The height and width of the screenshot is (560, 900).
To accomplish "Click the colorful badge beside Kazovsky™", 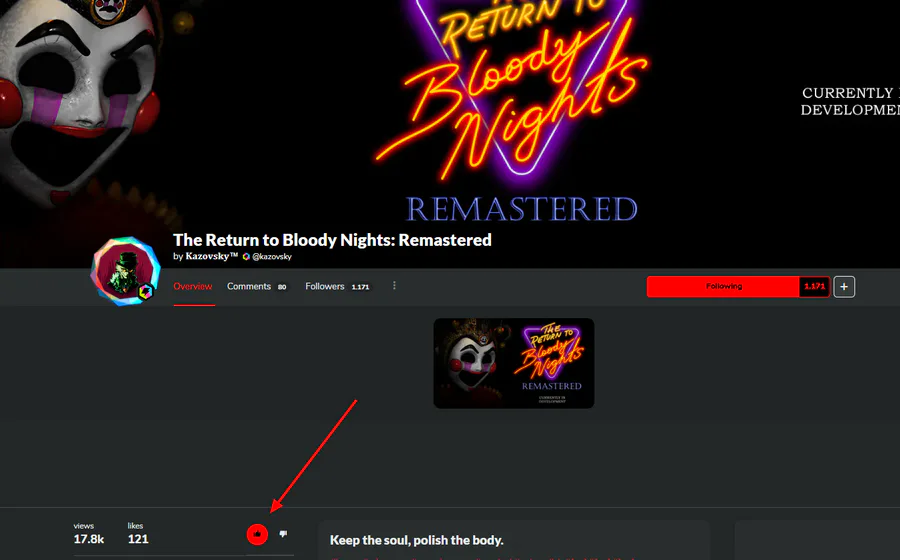I will [246, 256].
